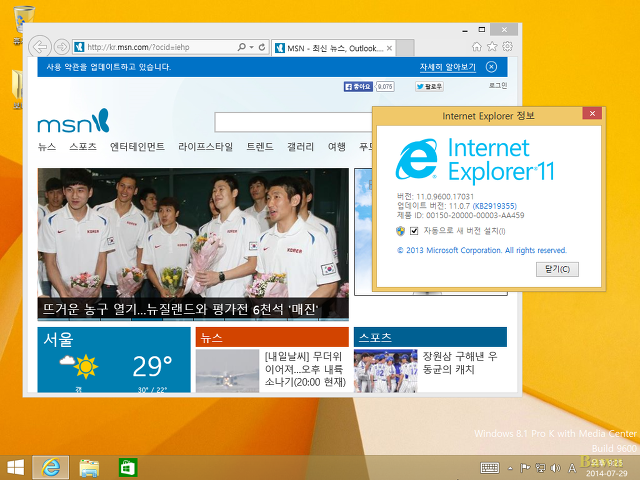
Task: Open the 갤러리 navigation item
Action: pos(301,147)
